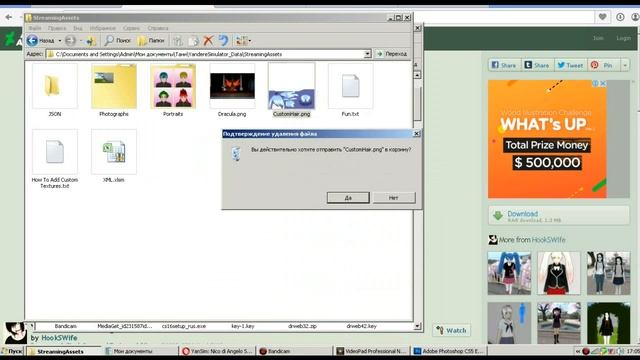640x360 pixels.
Task: Open the Views button dropdown arrow
Action: pos(250,41)
